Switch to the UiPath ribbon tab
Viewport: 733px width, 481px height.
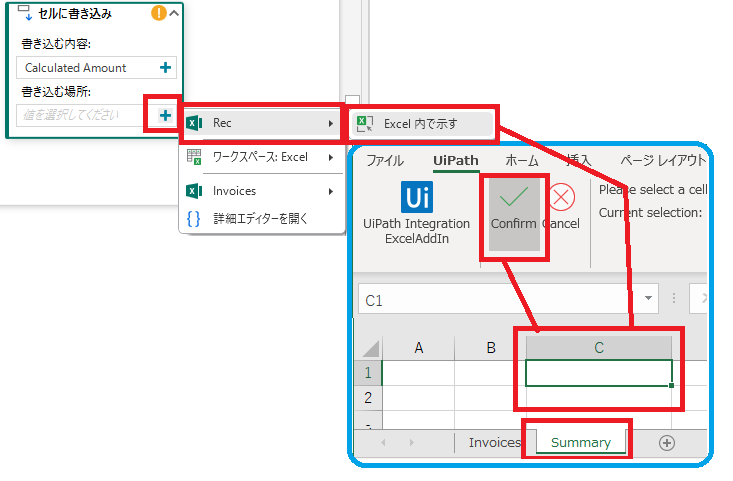456,161
